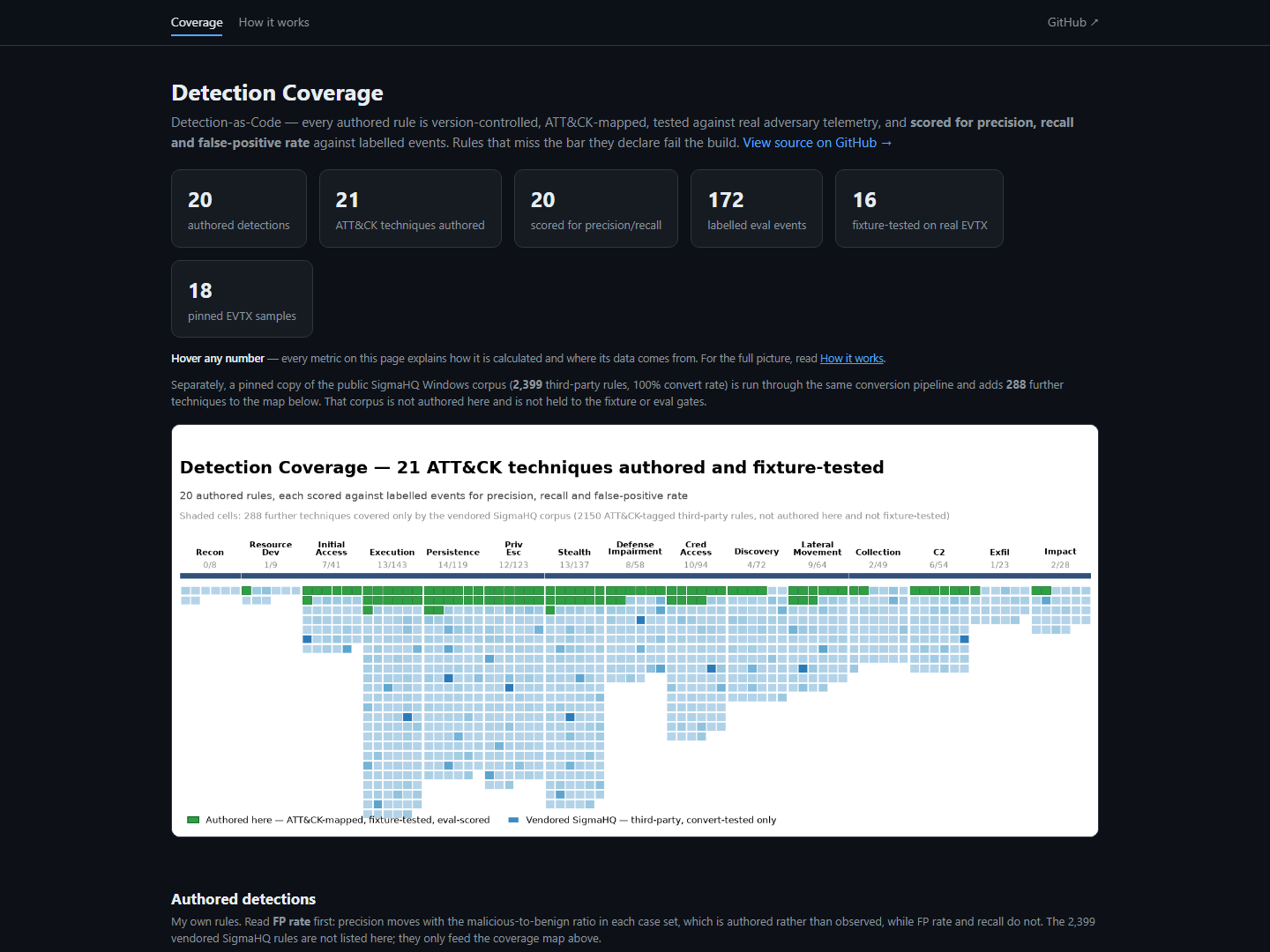1270x952 pixels.
Task: Click the 10/94 count under Cred Access
Action: (696, 565)
